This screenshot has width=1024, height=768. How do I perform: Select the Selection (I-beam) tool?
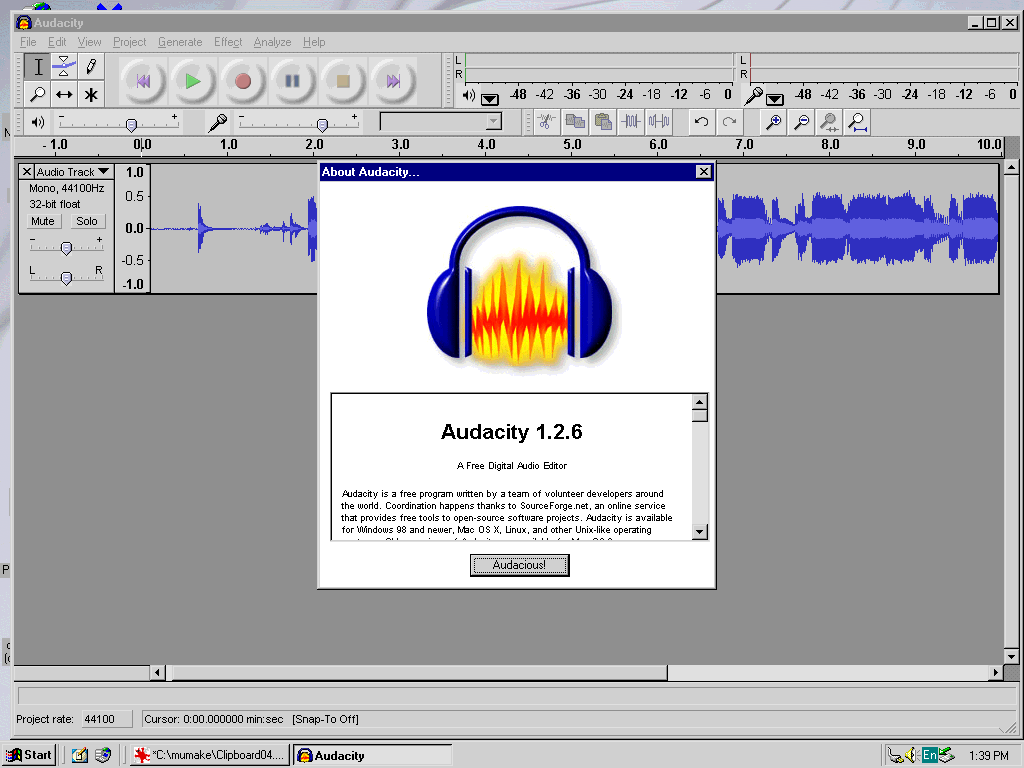[x=38, y=67]
